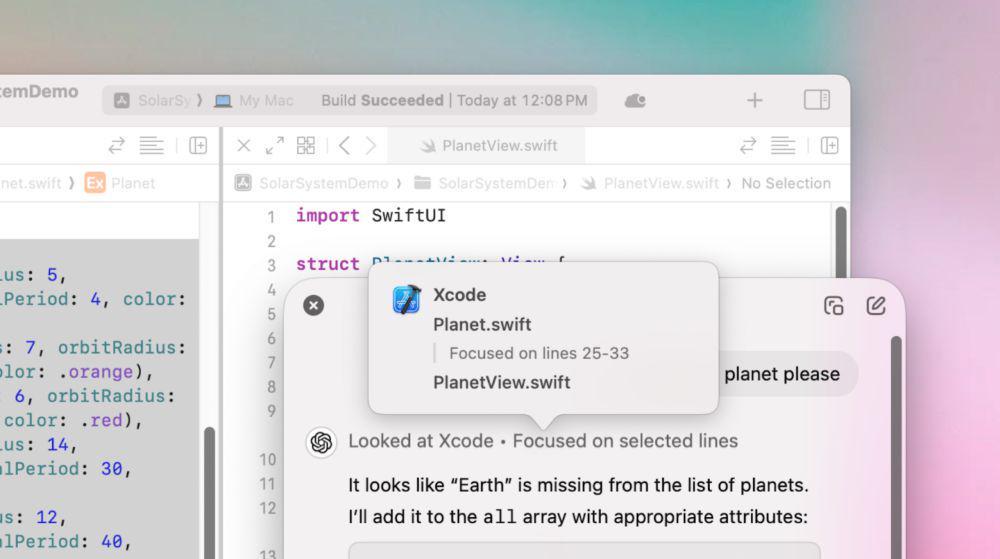Click the plus Library button
Viewport: 1000px width, 559px height.
coord(754,100)
